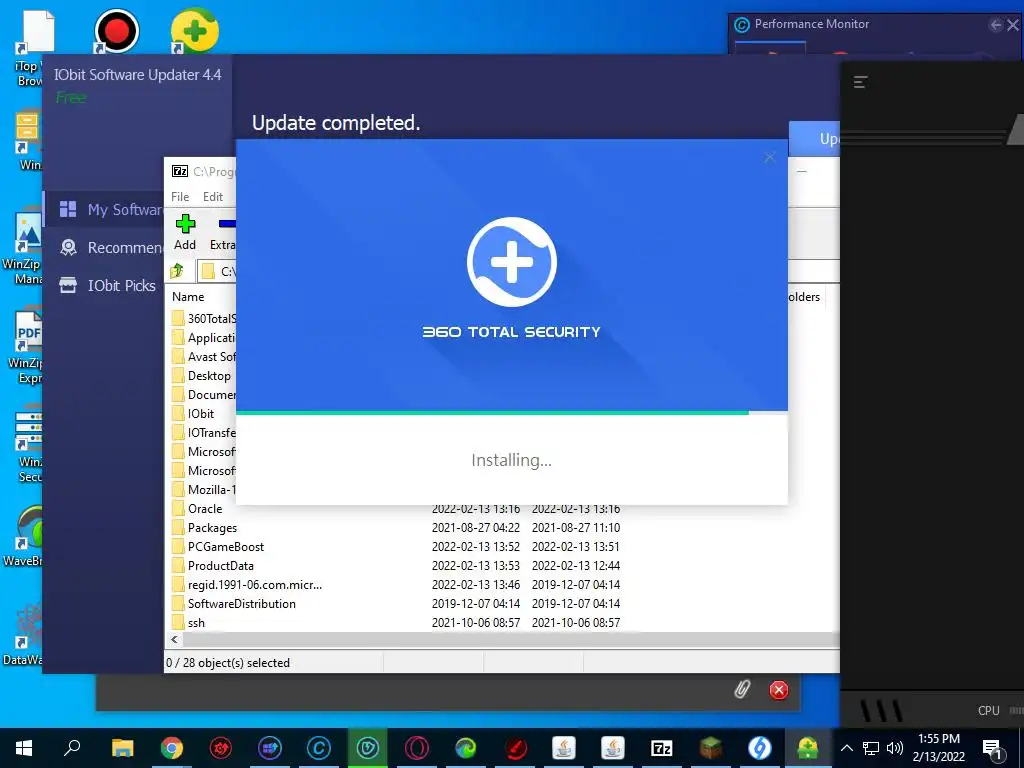Show hidden system tray icons

[x=846, y=748]
